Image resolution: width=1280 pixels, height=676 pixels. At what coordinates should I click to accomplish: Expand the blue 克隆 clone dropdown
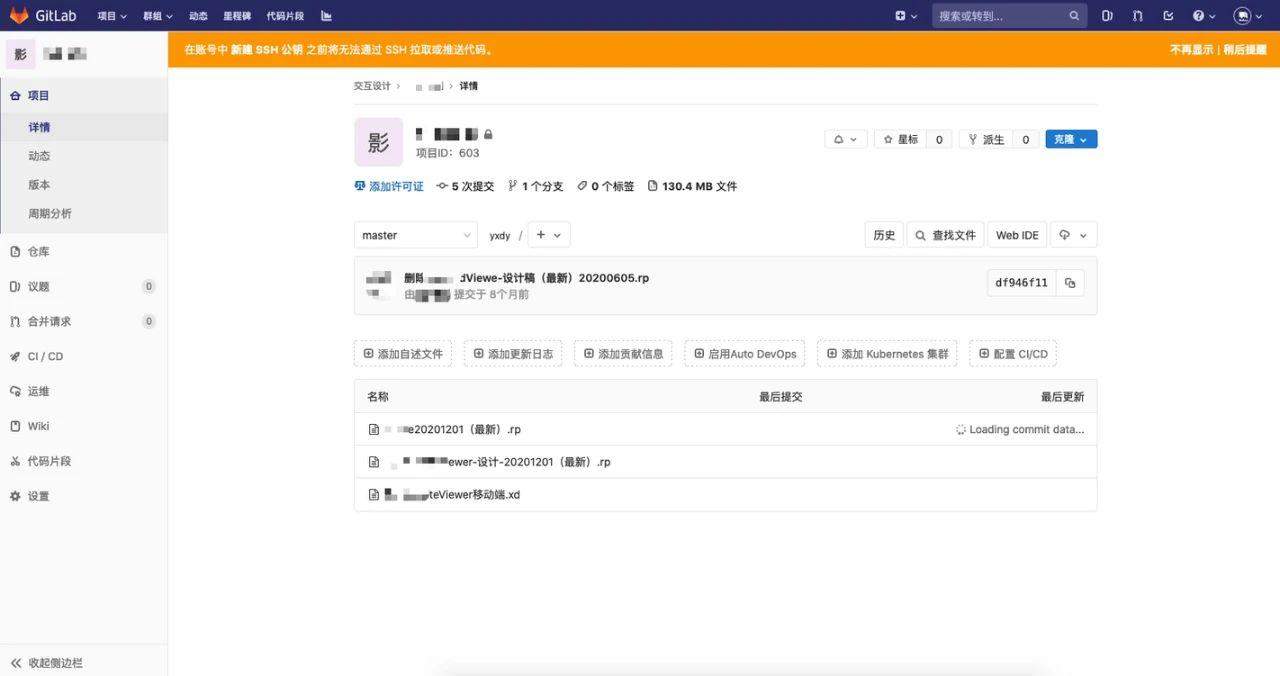(1071, 139)
